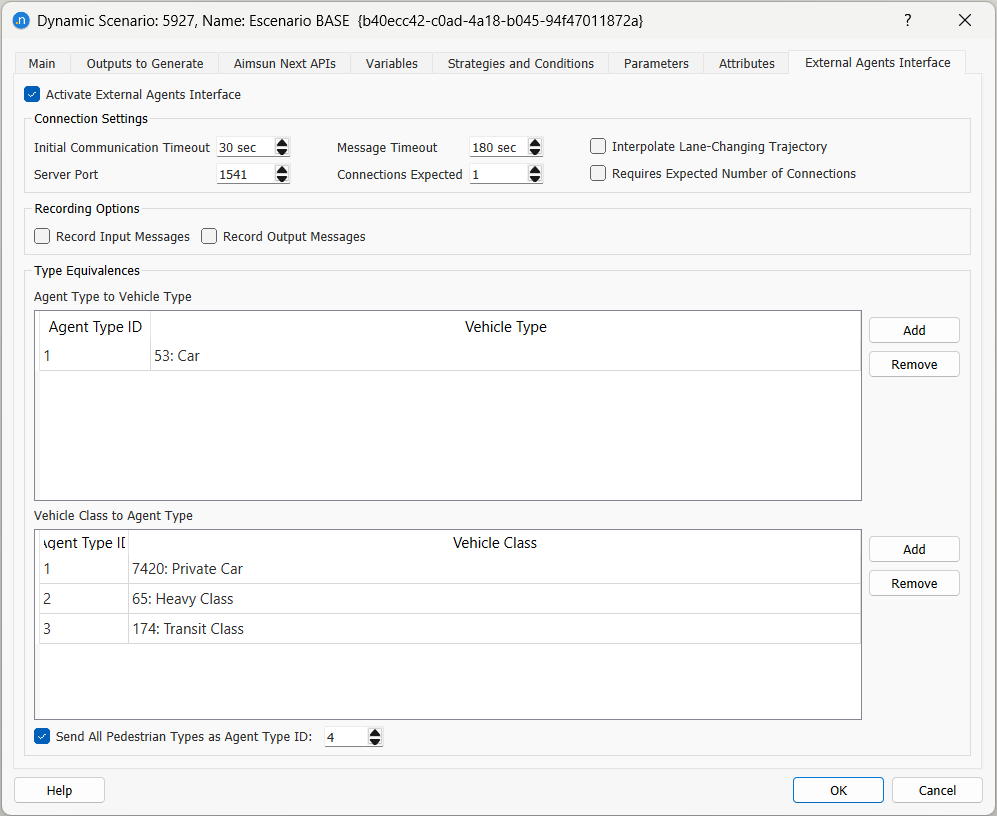Increase the pedestrian Agent Type ID spinner

pos(374,732)
